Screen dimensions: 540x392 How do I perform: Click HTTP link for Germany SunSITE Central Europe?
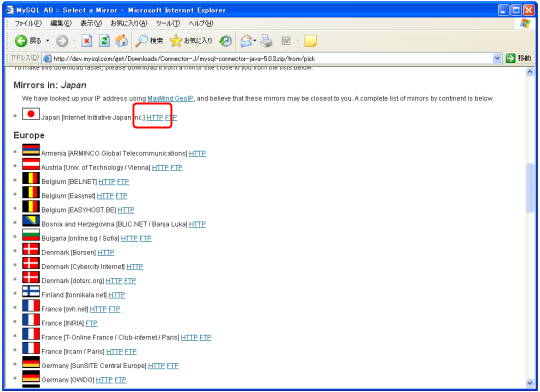click(156, 365)
